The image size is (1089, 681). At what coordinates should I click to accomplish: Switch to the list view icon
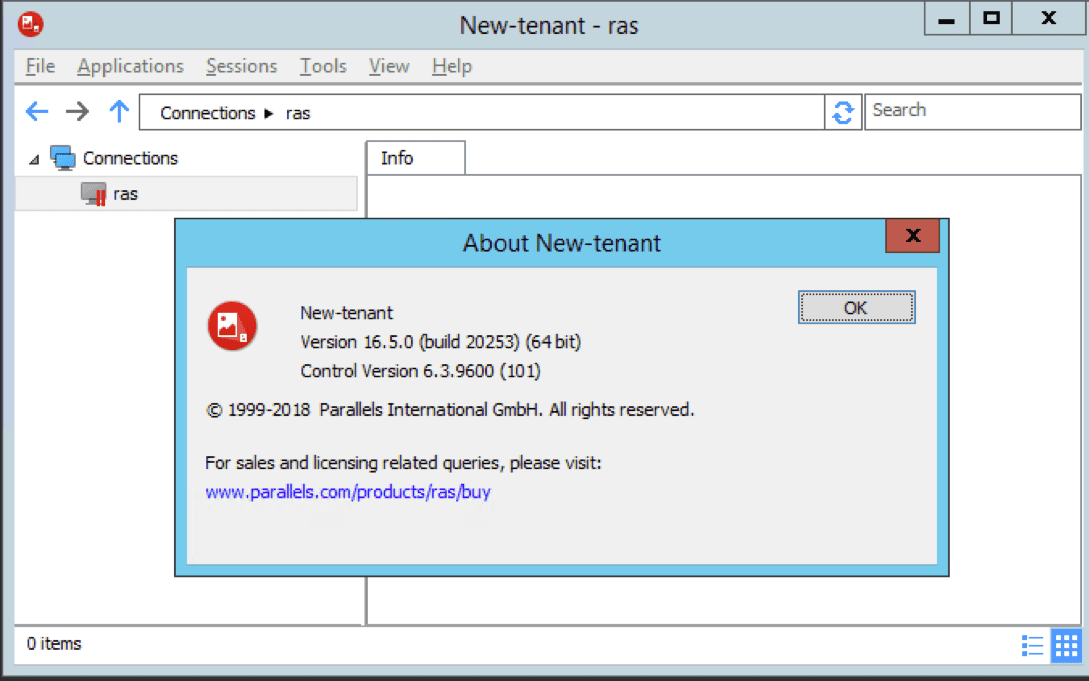pos(1032,645)
